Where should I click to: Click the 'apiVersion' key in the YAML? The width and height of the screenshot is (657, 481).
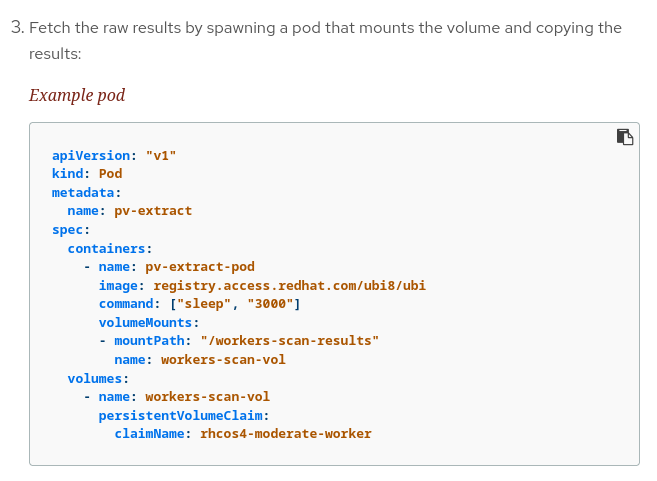tap(91, 155)
